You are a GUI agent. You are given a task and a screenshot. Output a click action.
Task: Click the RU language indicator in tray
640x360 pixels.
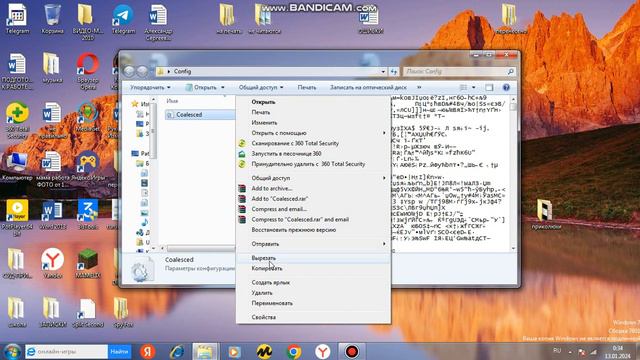(557, 351)
